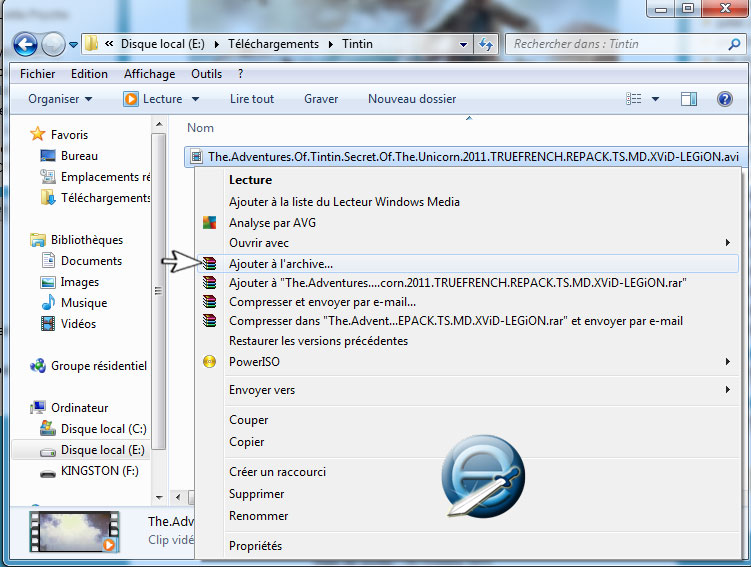Viewport: 751px width, 567px height.
Task: Go back with the blue Back arrow
Action: [x=25, y=45]
